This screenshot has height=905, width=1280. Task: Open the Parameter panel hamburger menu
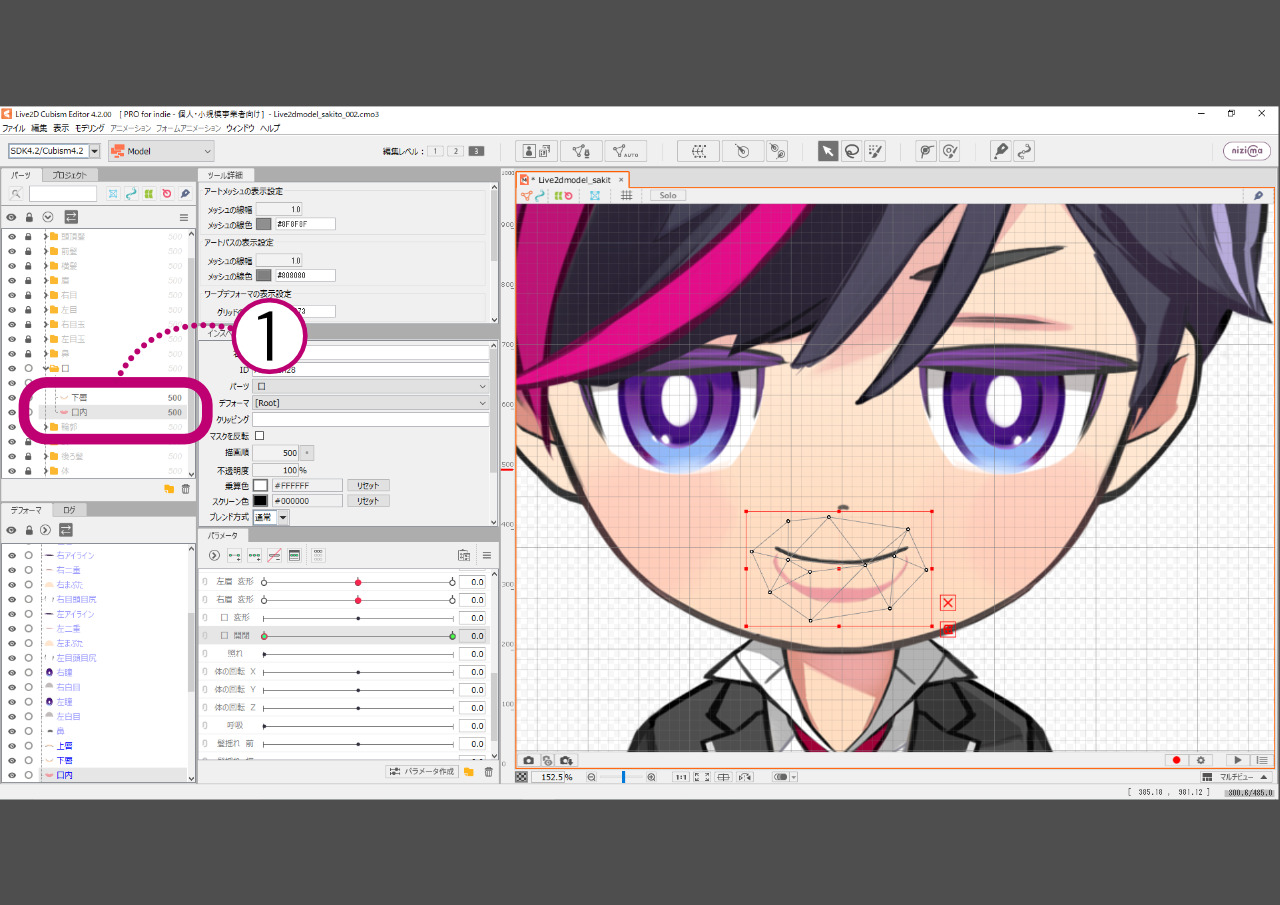click(487, 555)
